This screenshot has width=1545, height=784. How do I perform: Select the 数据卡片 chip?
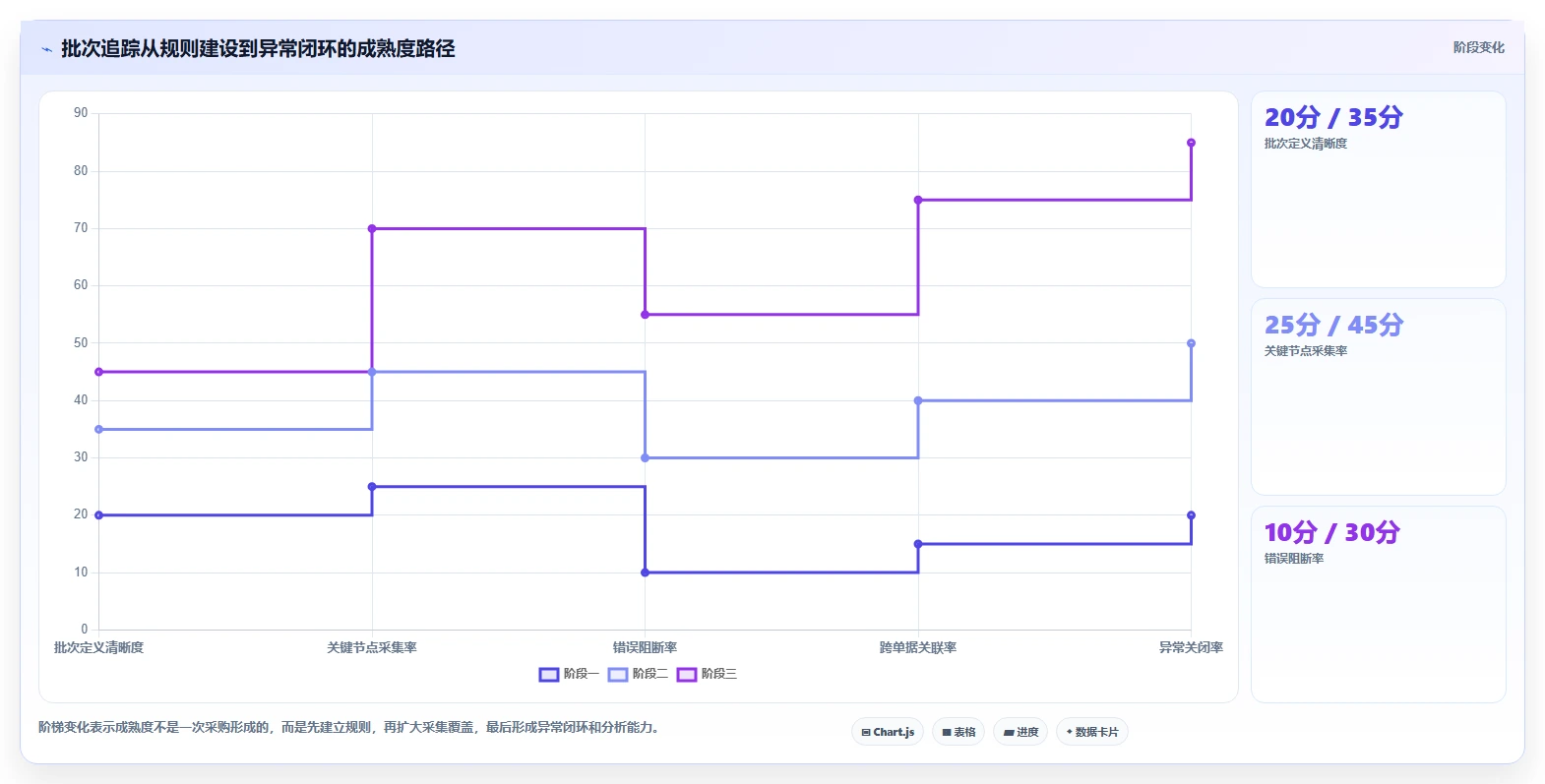1092,732
